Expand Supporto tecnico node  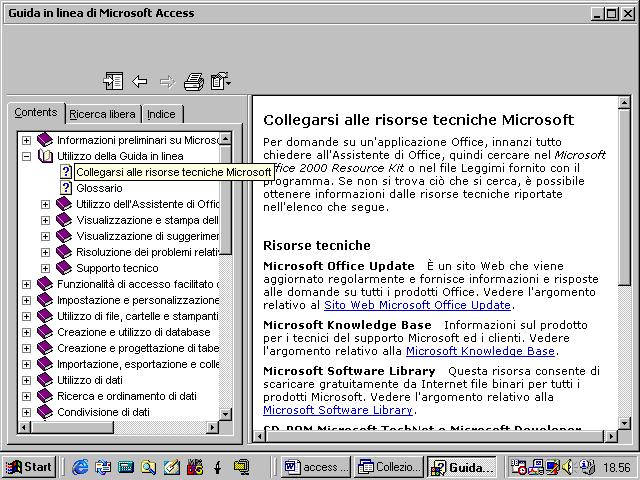(45, 269)
